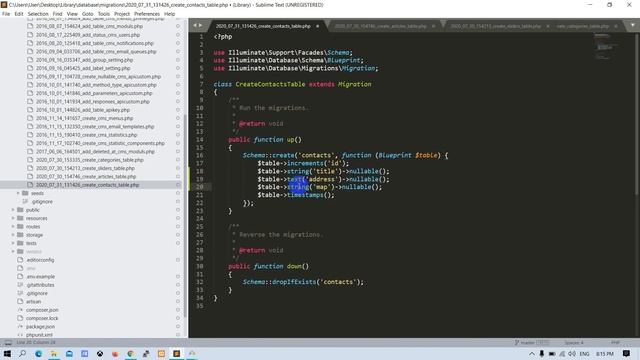Open artisan file
This screenshot has width=640, height=360.
click(x=33, y=302)
